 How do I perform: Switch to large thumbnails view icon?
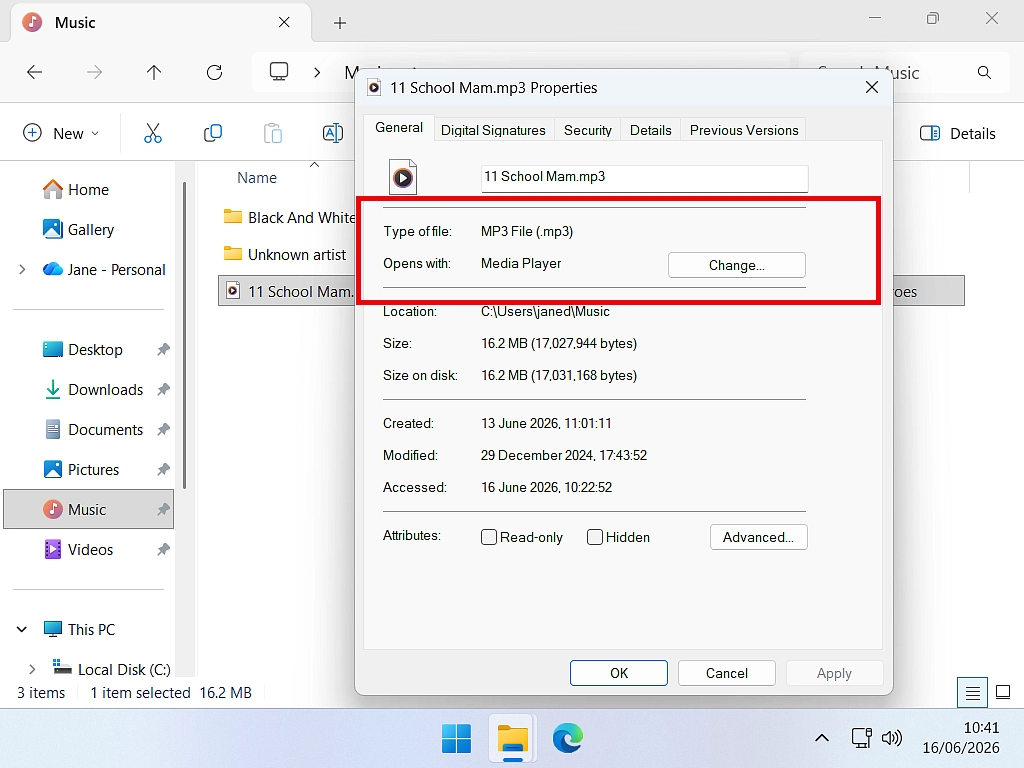pyautogui.click(x=1003, y=692)
